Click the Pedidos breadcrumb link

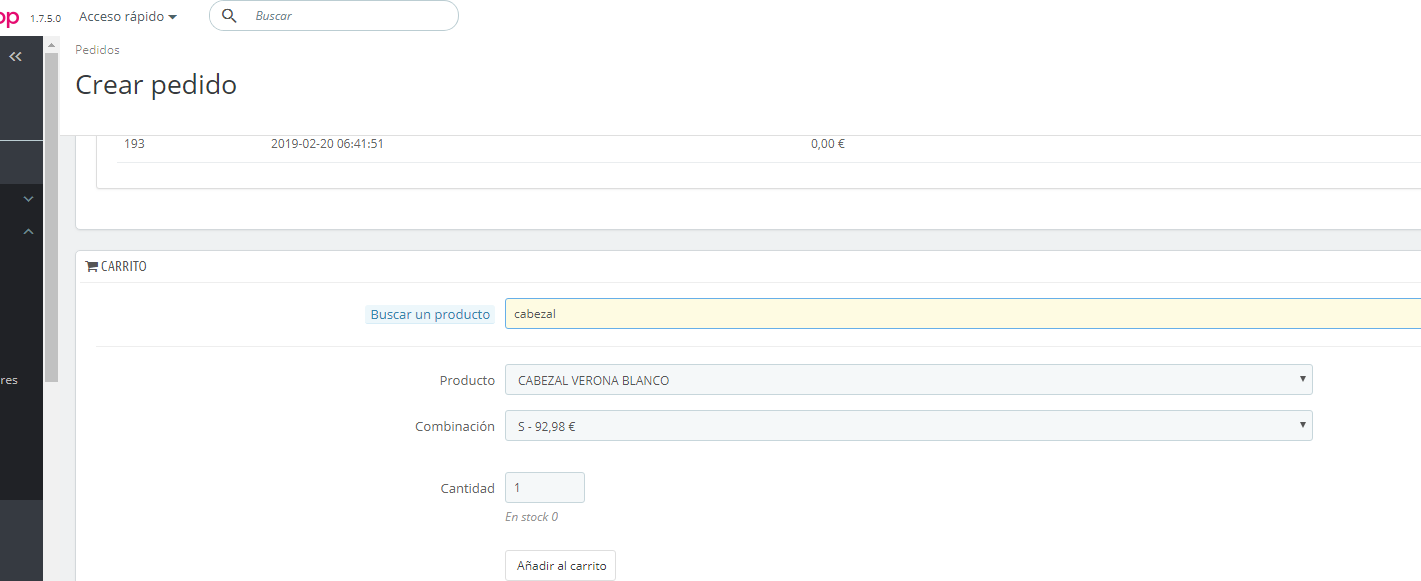pyautogui.click(x=97, y=50)
